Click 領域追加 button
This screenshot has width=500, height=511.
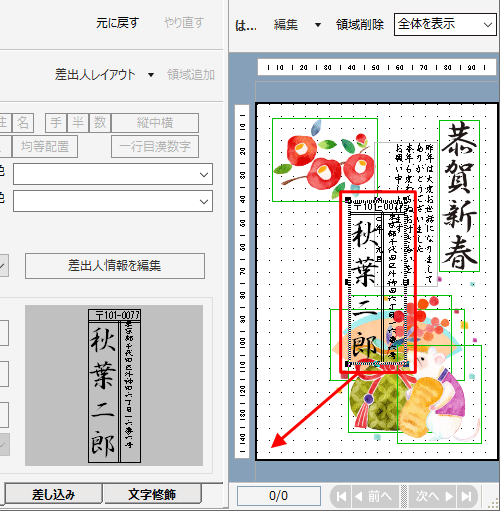[191, 75]
